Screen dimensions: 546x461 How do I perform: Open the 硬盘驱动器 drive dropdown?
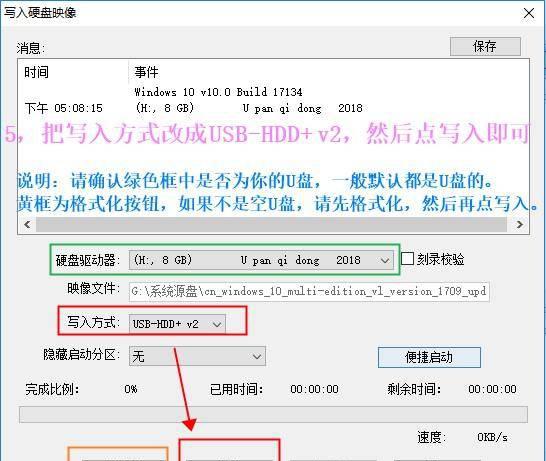click(x=262, y=260)
